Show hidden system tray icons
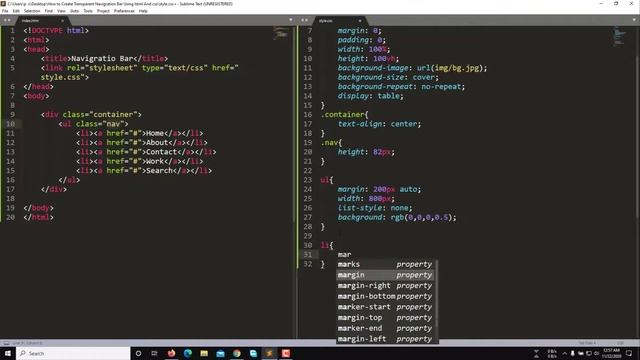This screenshot has height=360, width=640. pos(564,353)
